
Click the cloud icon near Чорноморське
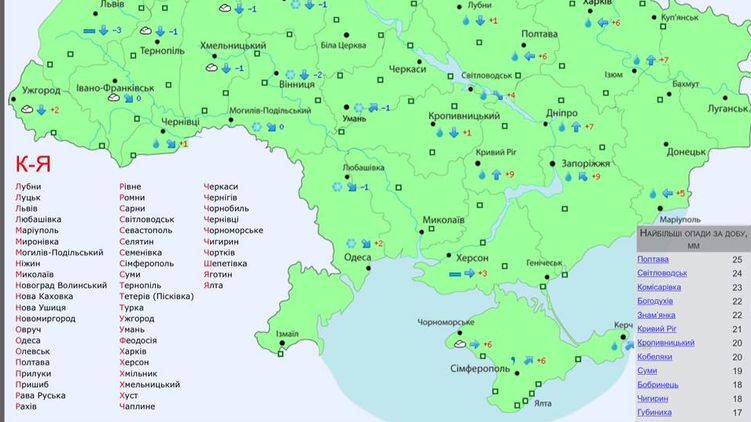point(459,344)
